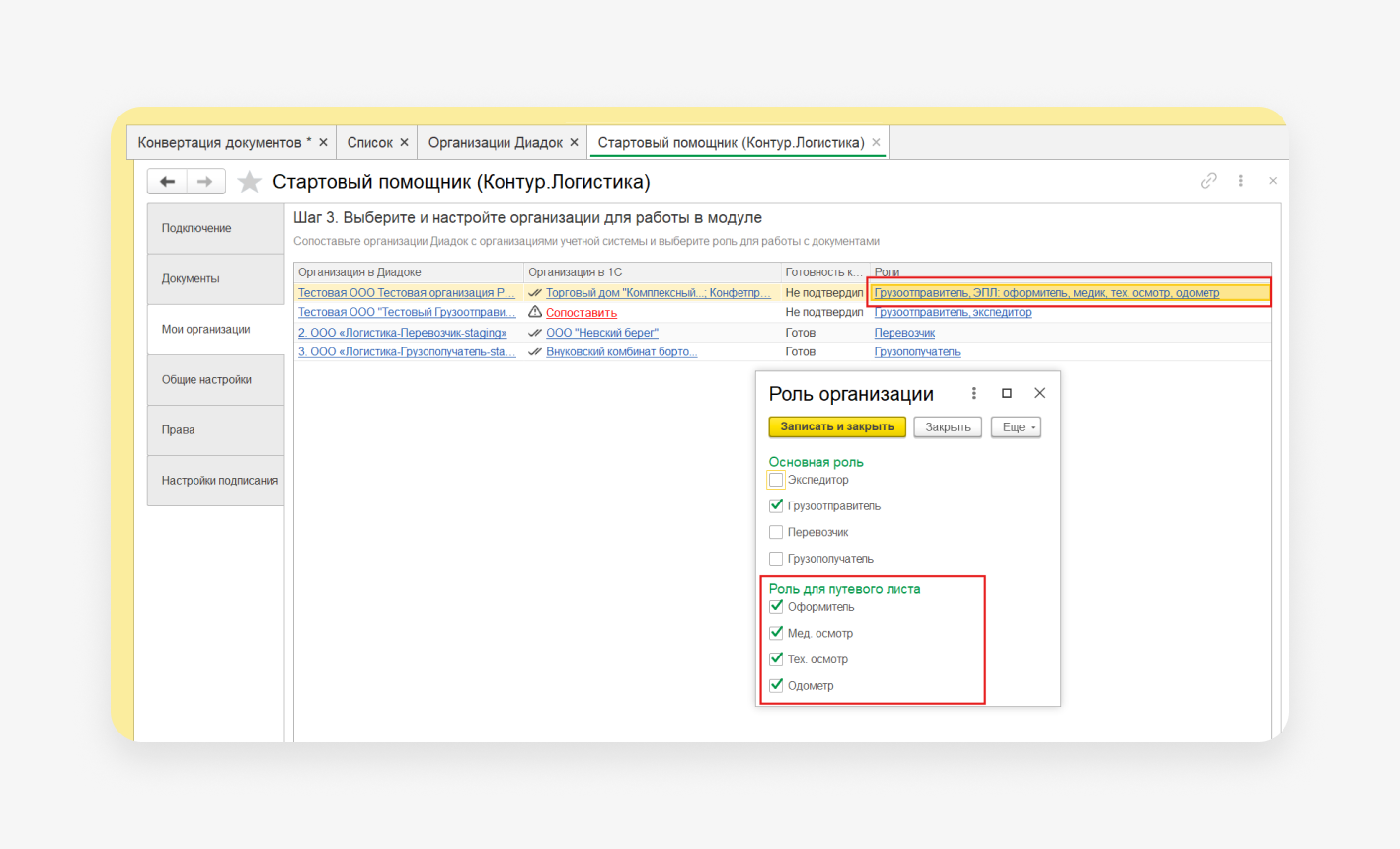Screen dimensions: 1400x849
Task: Open Общие настройки section
Action: pyautogui.click(x=215, y=380)
